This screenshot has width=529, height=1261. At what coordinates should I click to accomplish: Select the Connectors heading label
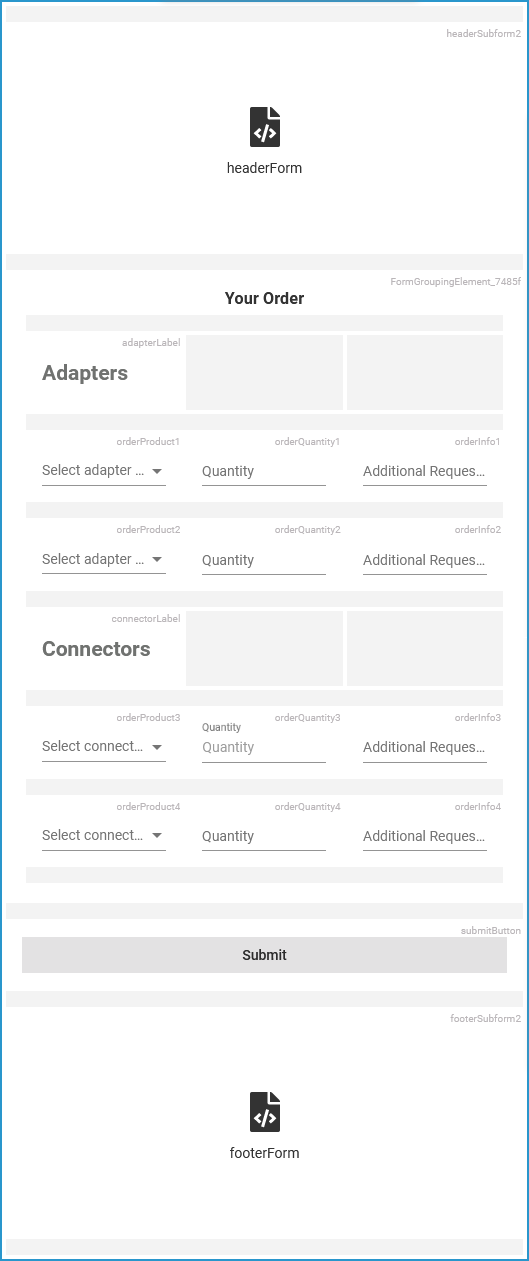(96, 649)
